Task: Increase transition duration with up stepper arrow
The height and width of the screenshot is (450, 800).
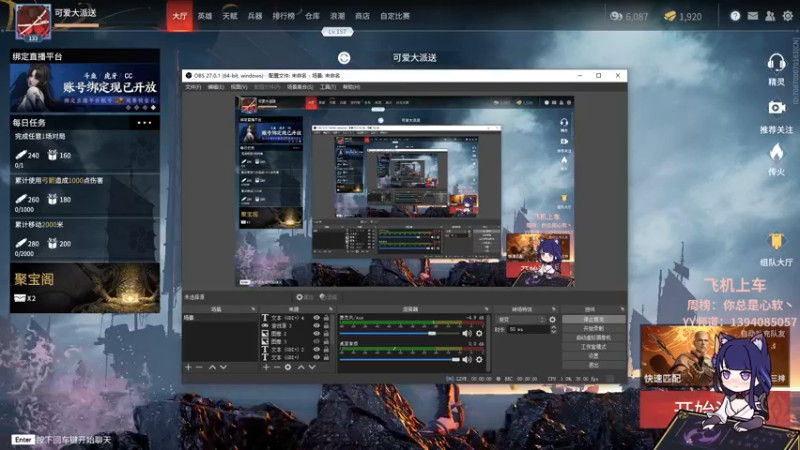Action: (x=554, y=328)
